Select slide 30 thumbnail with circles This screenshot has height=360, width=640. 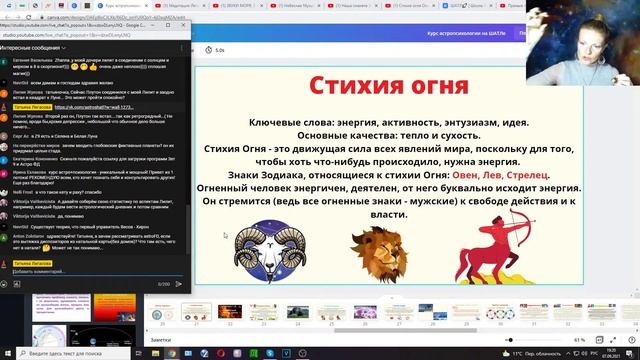pyautogui.click(x=500, y=312)
